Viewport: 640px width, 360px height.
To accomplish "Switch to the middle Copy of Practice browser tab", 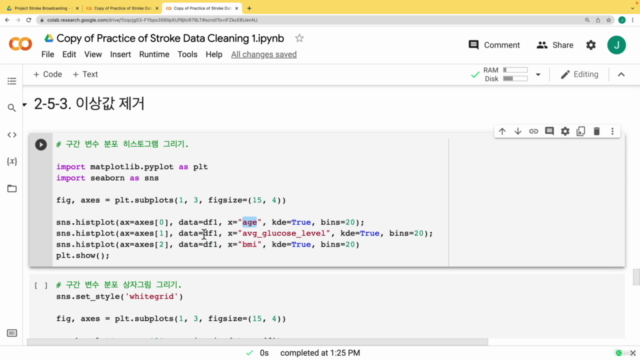I will point(122,8).
